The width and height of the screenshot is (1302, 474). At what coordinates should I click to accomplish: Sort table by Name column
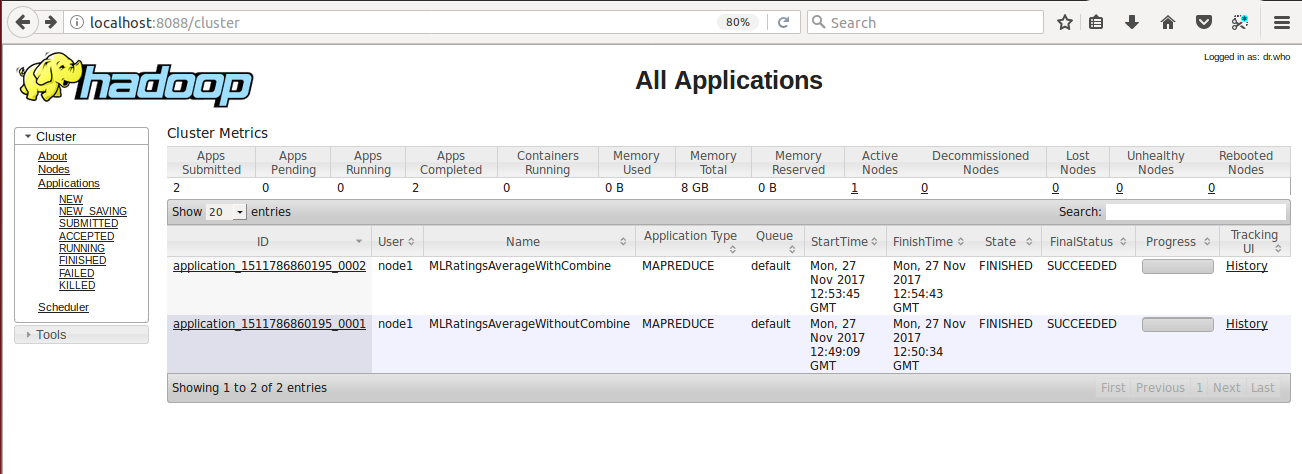[x=529, y=241]
